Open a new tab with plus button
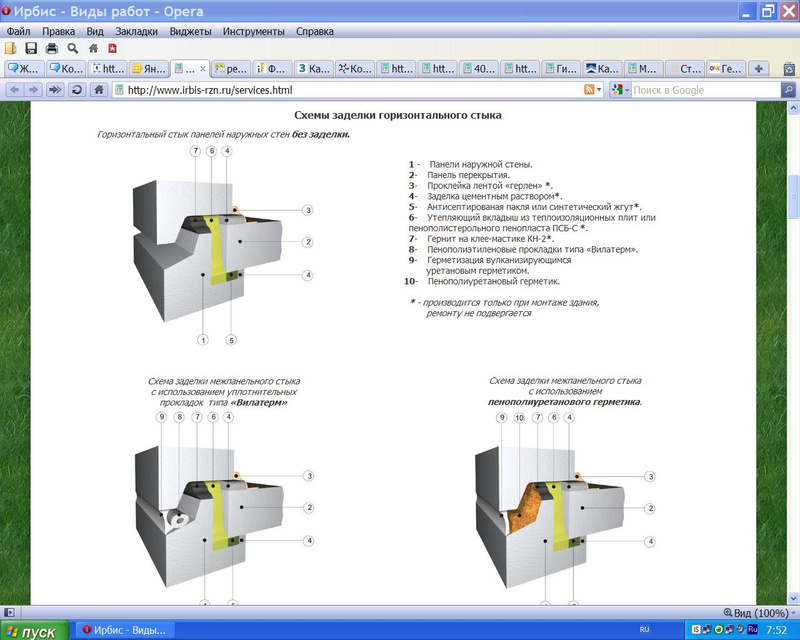The height and width of the screenshot is (640, 800). (x=760, y=69)
